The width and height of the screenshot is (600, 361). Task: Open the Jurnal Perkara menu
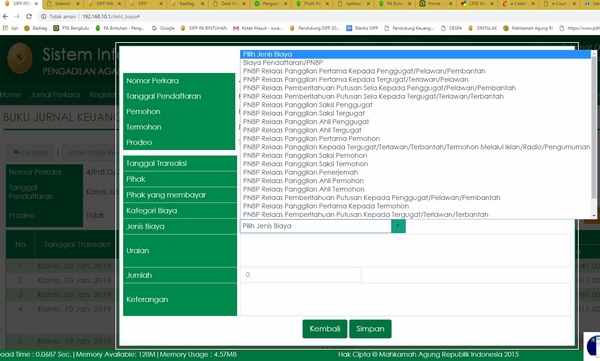pos(55,95)
